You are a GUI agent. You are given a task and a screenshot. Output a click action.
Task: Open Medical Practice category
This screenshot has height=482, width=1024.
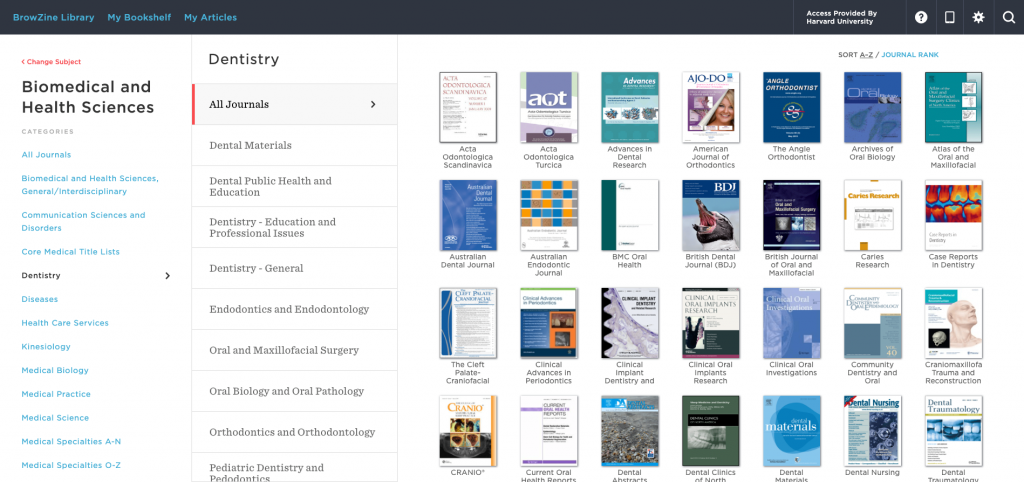pyautogui.click(x=56, y=394)
